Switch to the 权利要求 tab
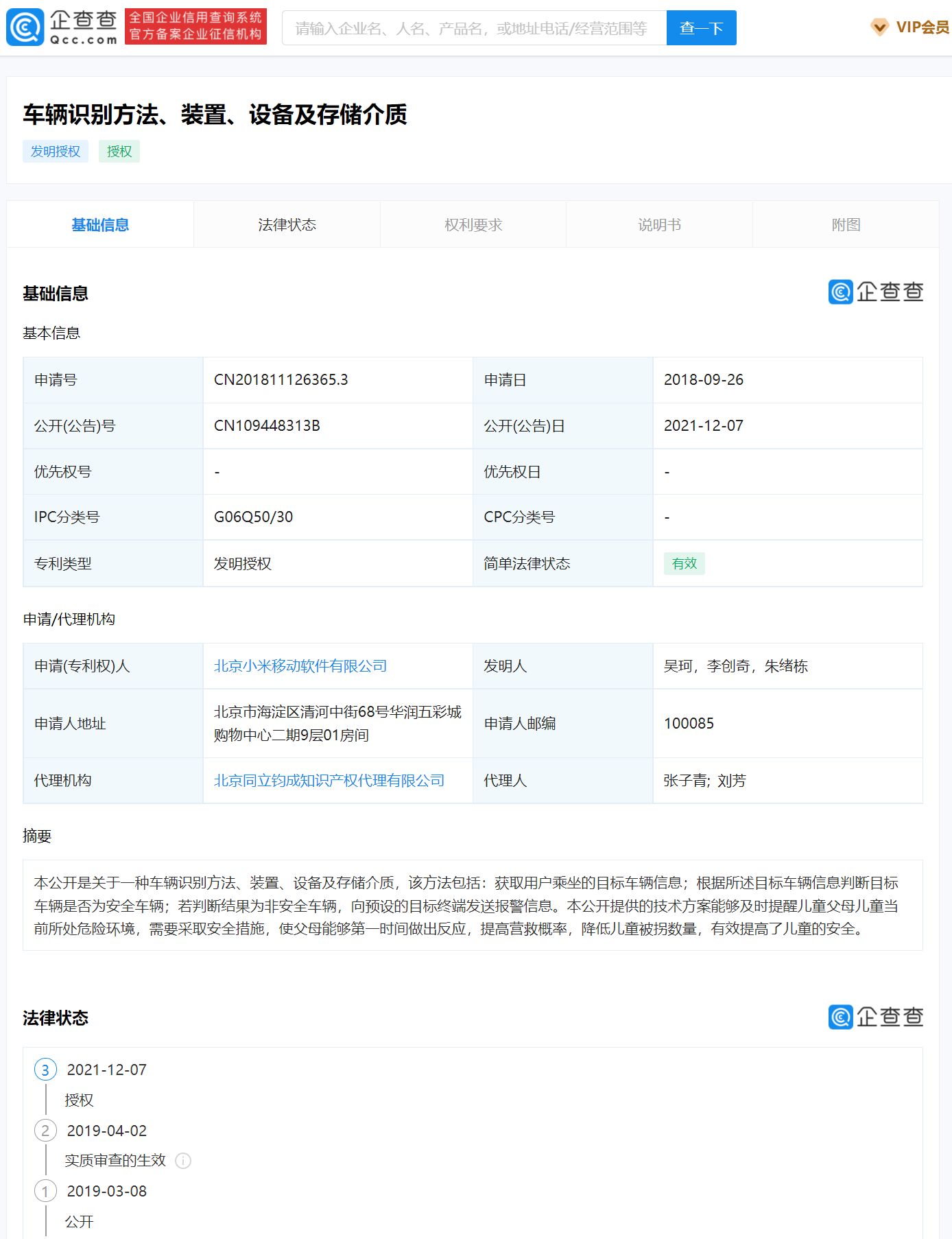The width and height of the screenshot is (952, 1239). (x=473, y=224)
